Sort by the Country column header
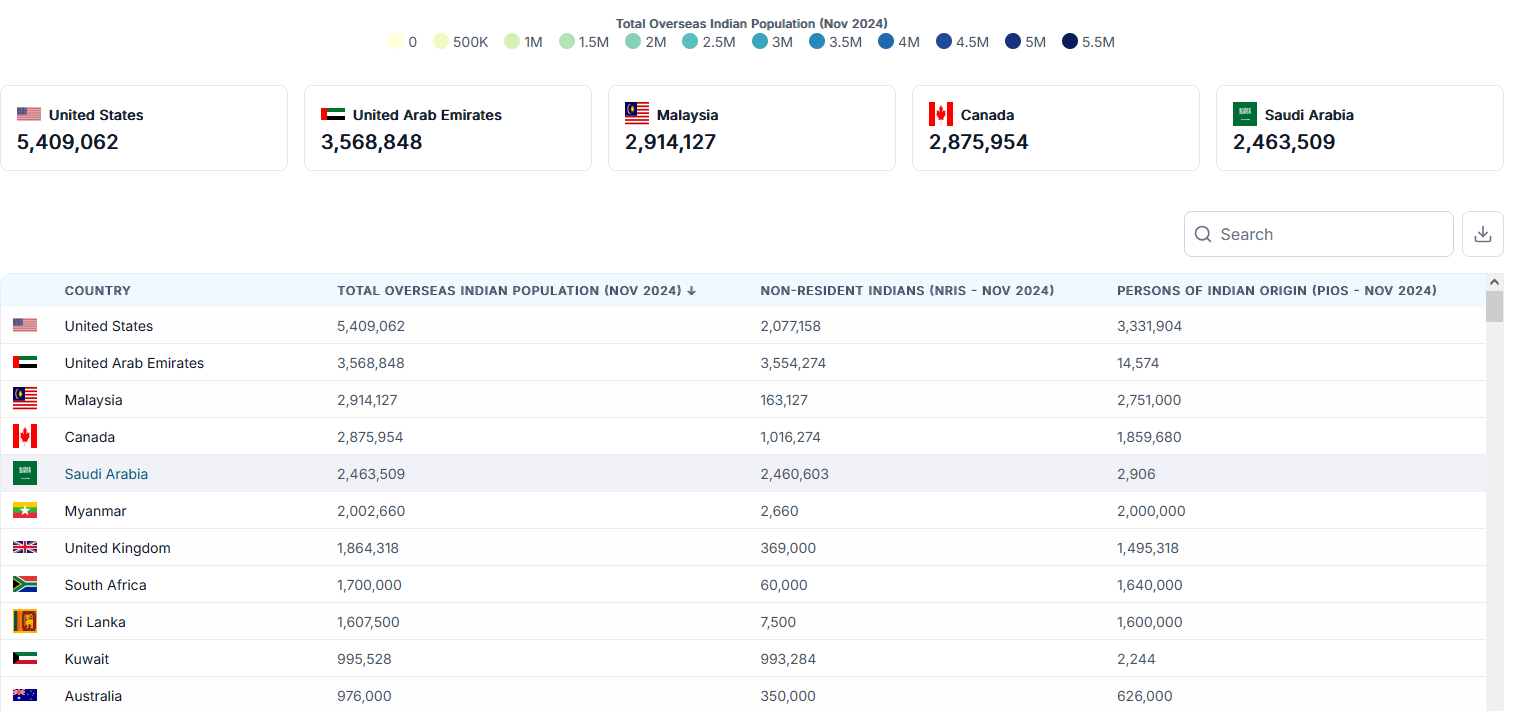 [98, 291]
